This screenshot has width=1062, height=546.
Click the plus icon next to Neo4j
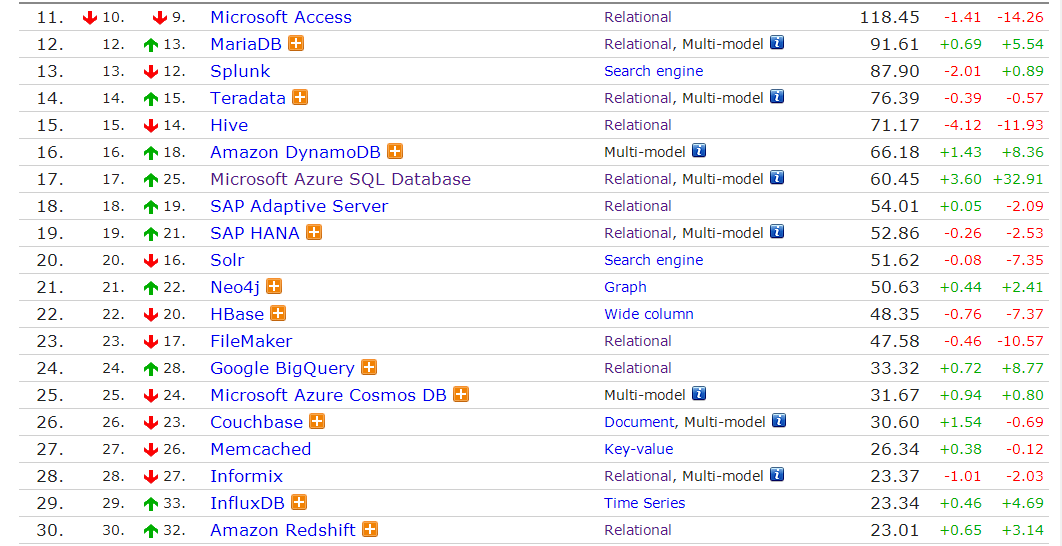[274, 287]
